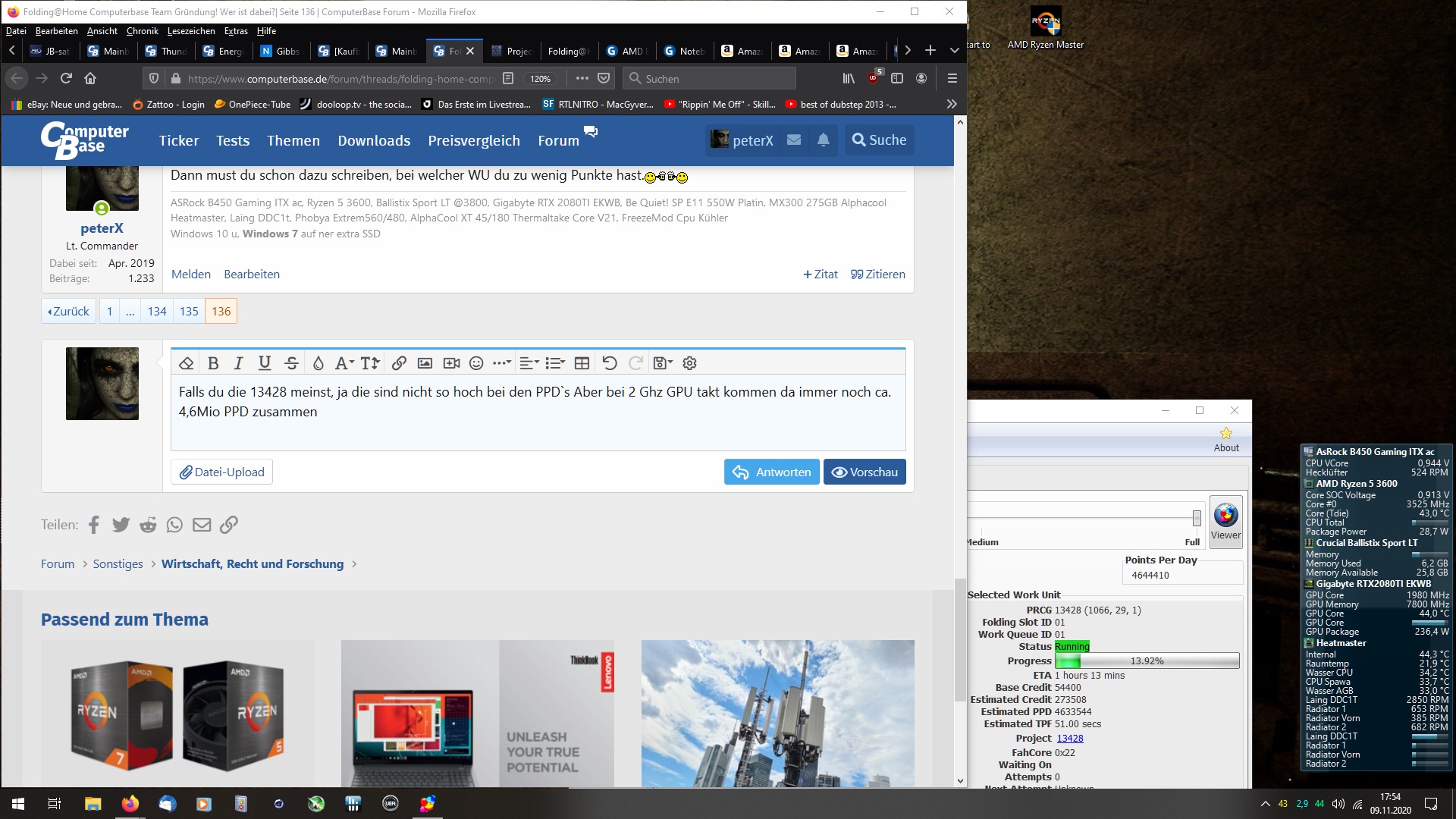The width and height of the screenshot is (1456, 819).
Task: Open the smiley emoji picker
Action: point(476,363)
